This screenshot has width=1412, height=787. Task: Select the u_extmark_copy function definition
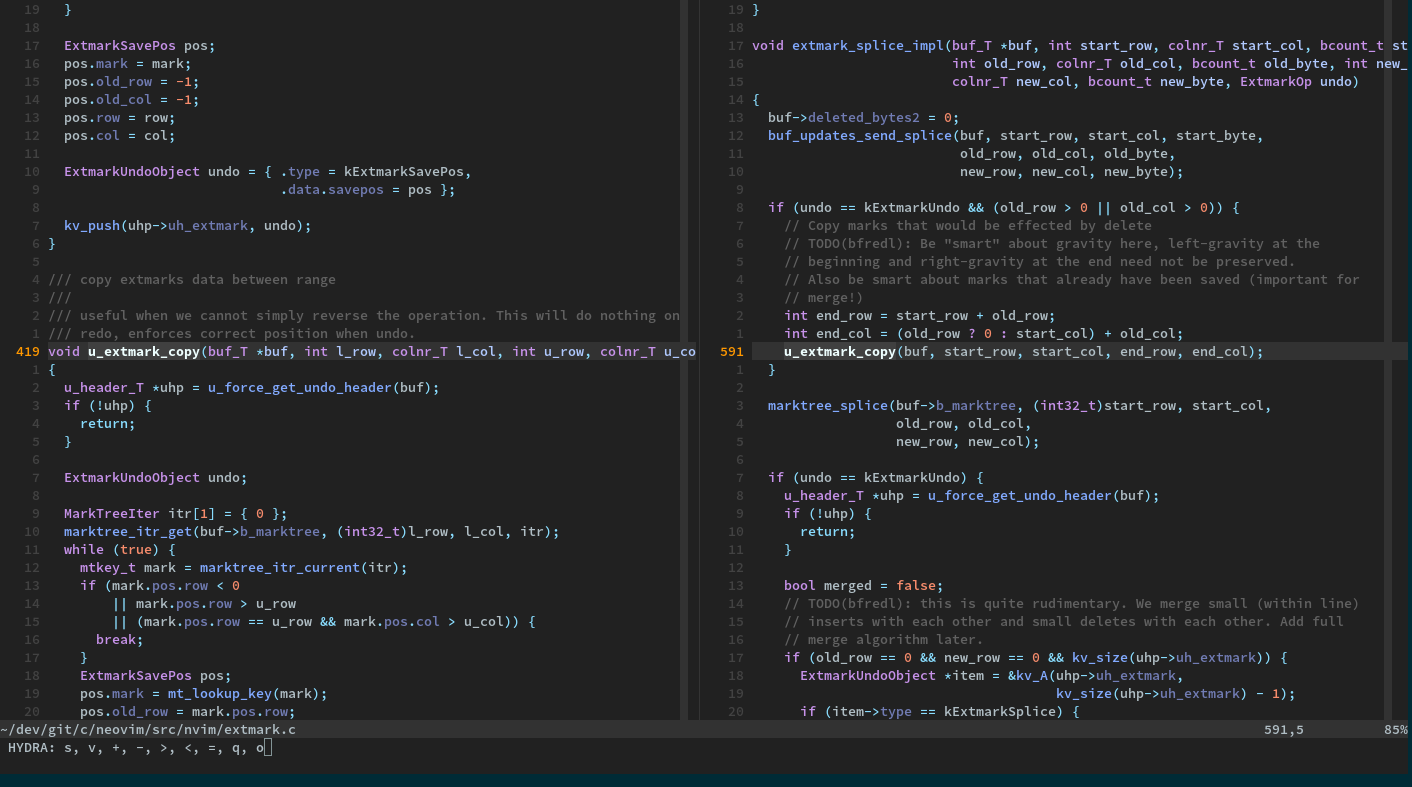(143, 351)
